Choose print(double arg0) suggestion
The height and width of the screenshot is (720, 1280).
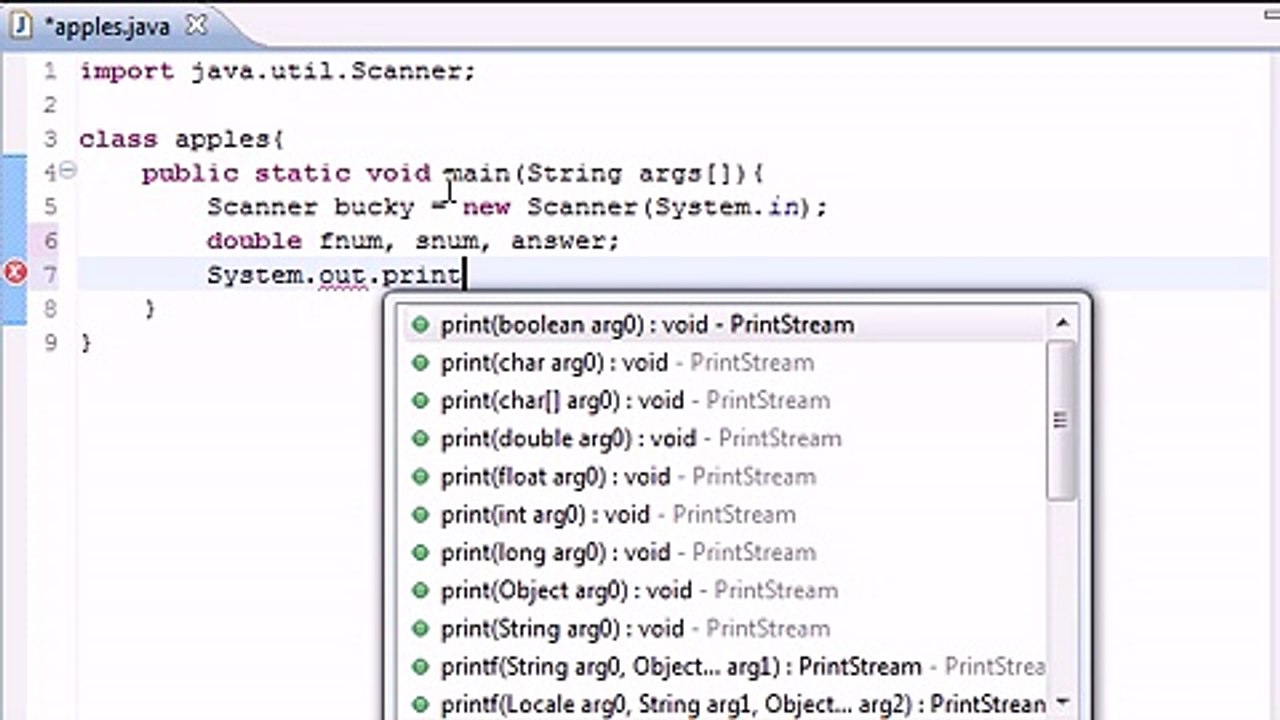click(x=724, y=439)
